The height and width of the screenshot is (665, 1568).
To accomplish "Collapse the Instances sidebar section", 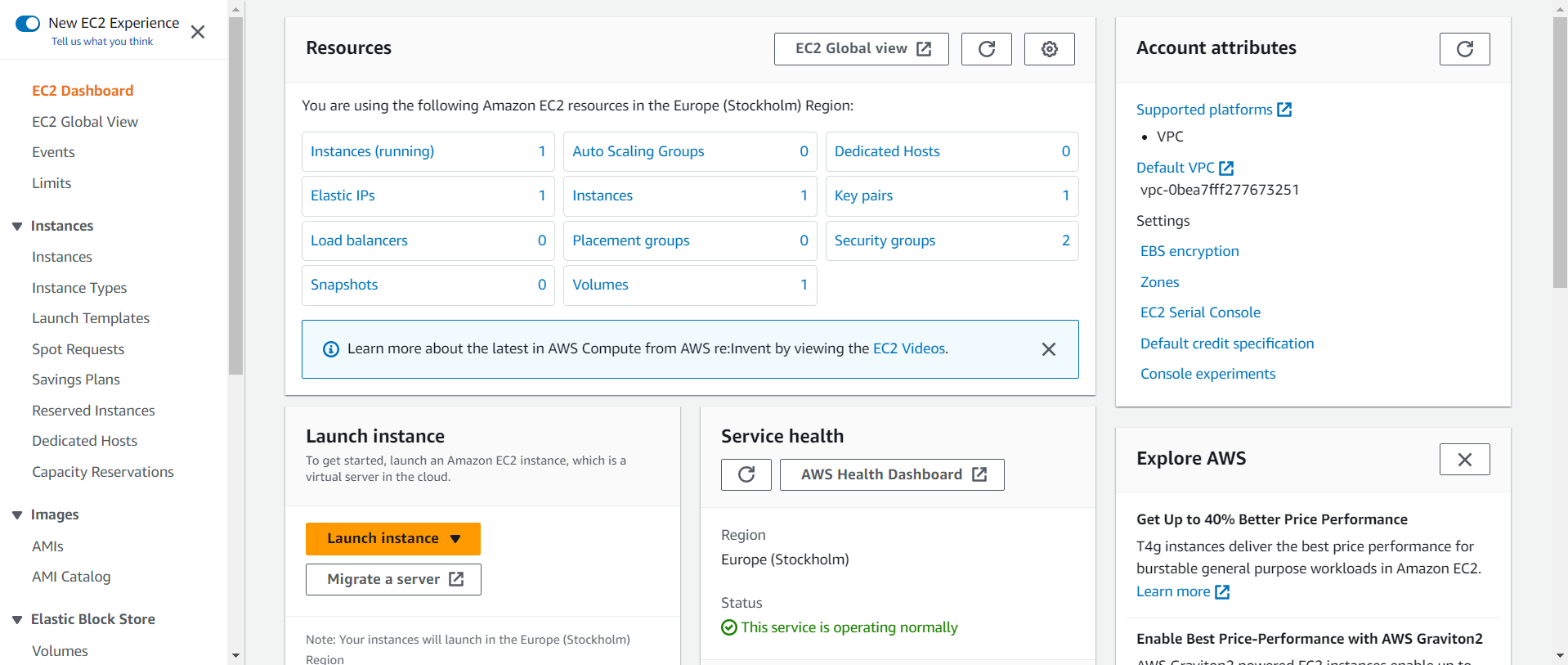I will pos(16,227).
